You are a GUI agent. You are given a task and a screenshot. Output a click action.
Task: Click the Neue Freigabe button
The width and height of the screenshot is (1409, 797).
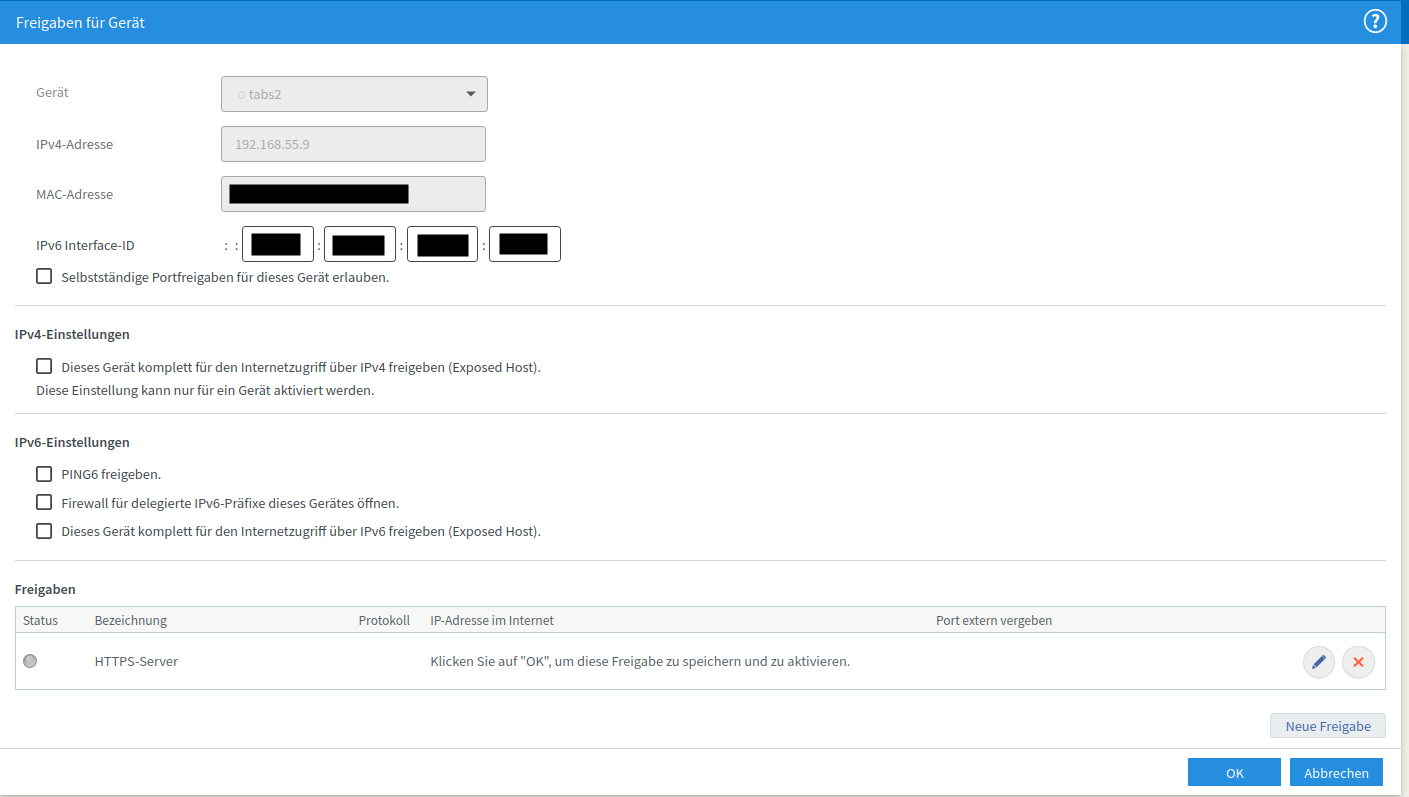click(x=1327, y=726)
